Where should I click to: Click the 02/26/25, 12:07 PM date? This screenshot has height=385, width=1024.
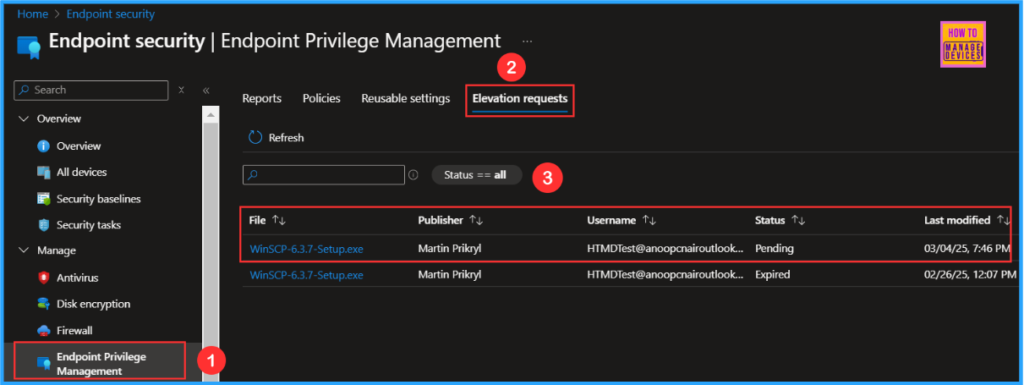(970, 275)
